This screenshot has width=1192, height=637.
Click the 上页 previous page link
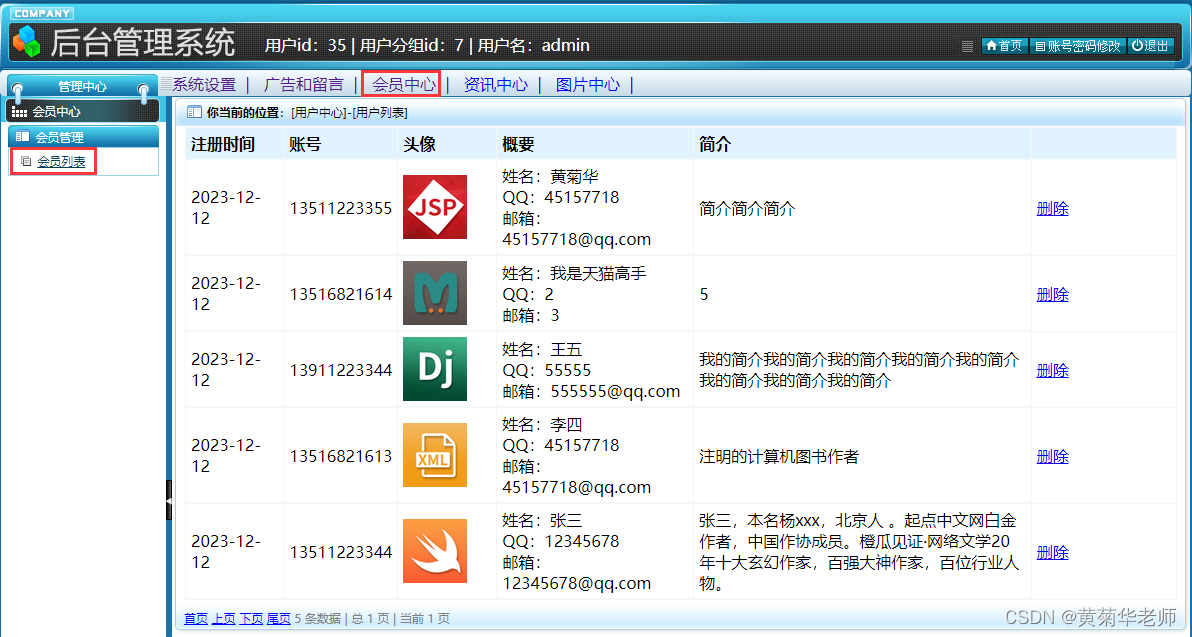(223, 619)
